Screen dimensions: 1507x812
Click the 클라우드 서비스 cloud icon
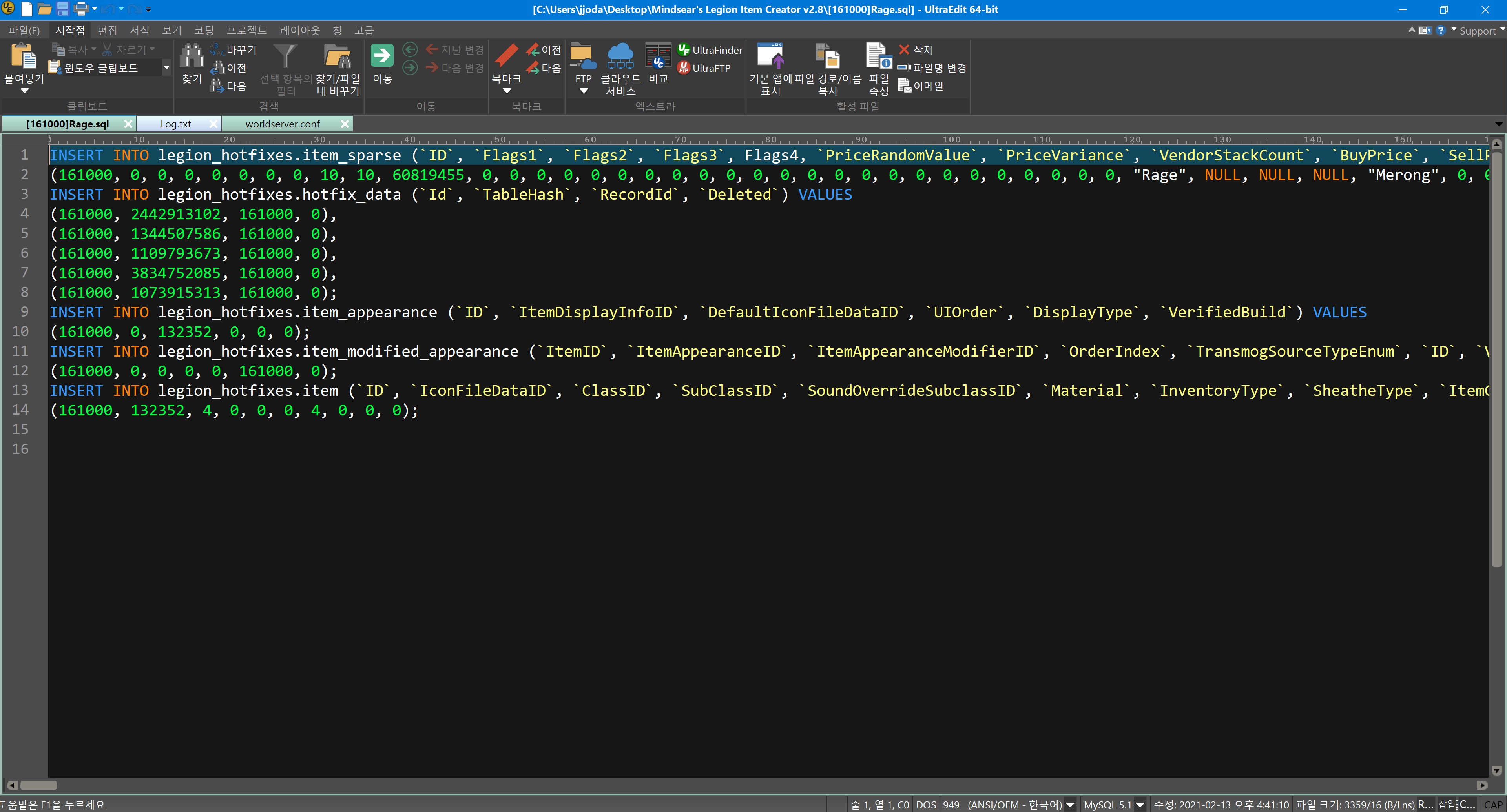click(620, 56)
